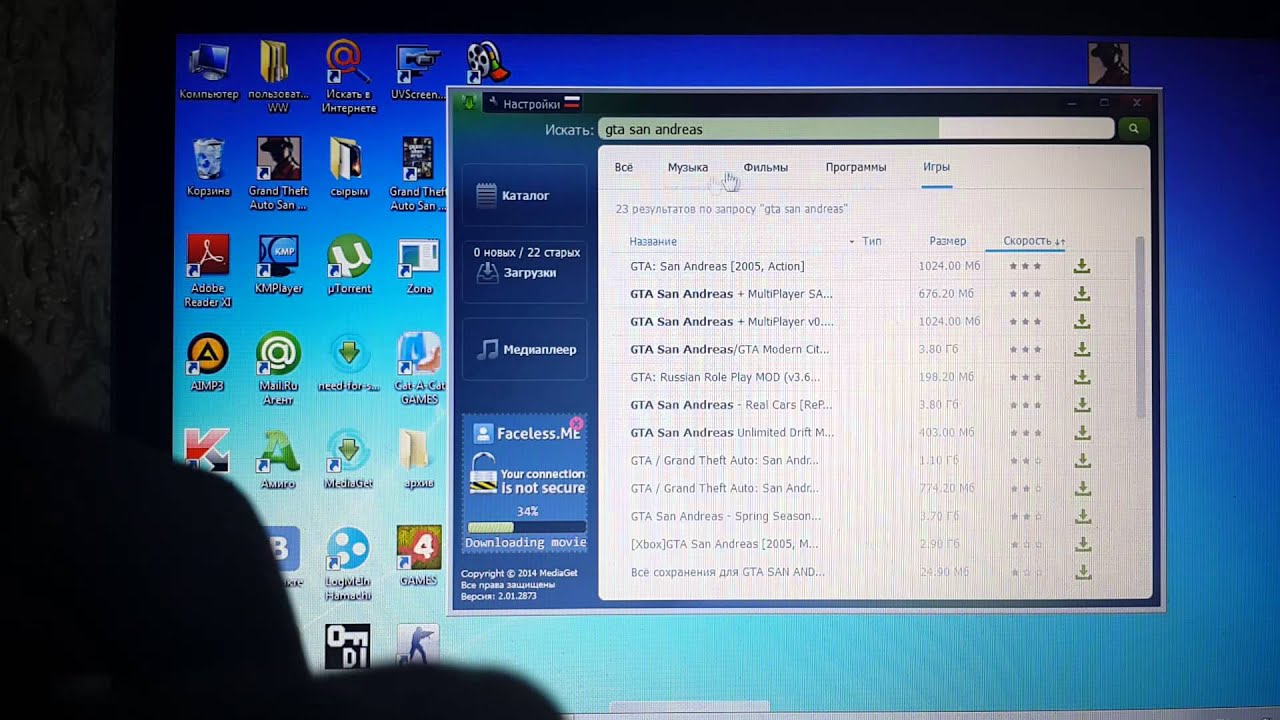Download the 1.10 Гб 'GTA / Grand Theft Auto' result
Viewport: 1280px width, 720px height.
tap(1082, 461)
